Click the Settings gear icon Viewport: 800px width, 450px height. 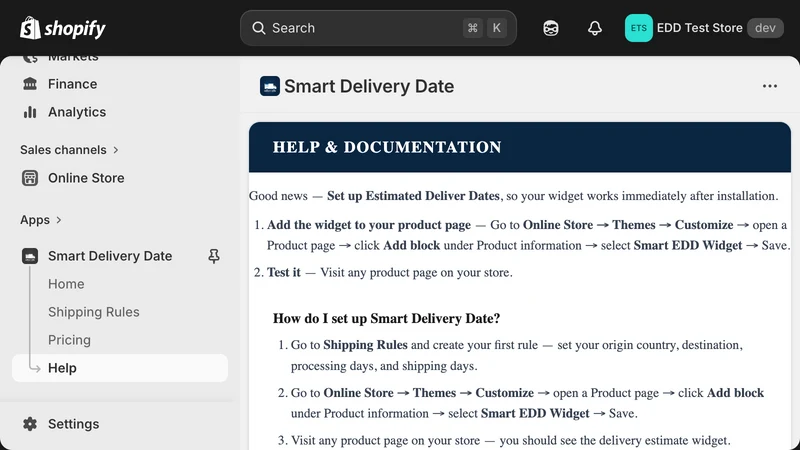pos(30,424)
